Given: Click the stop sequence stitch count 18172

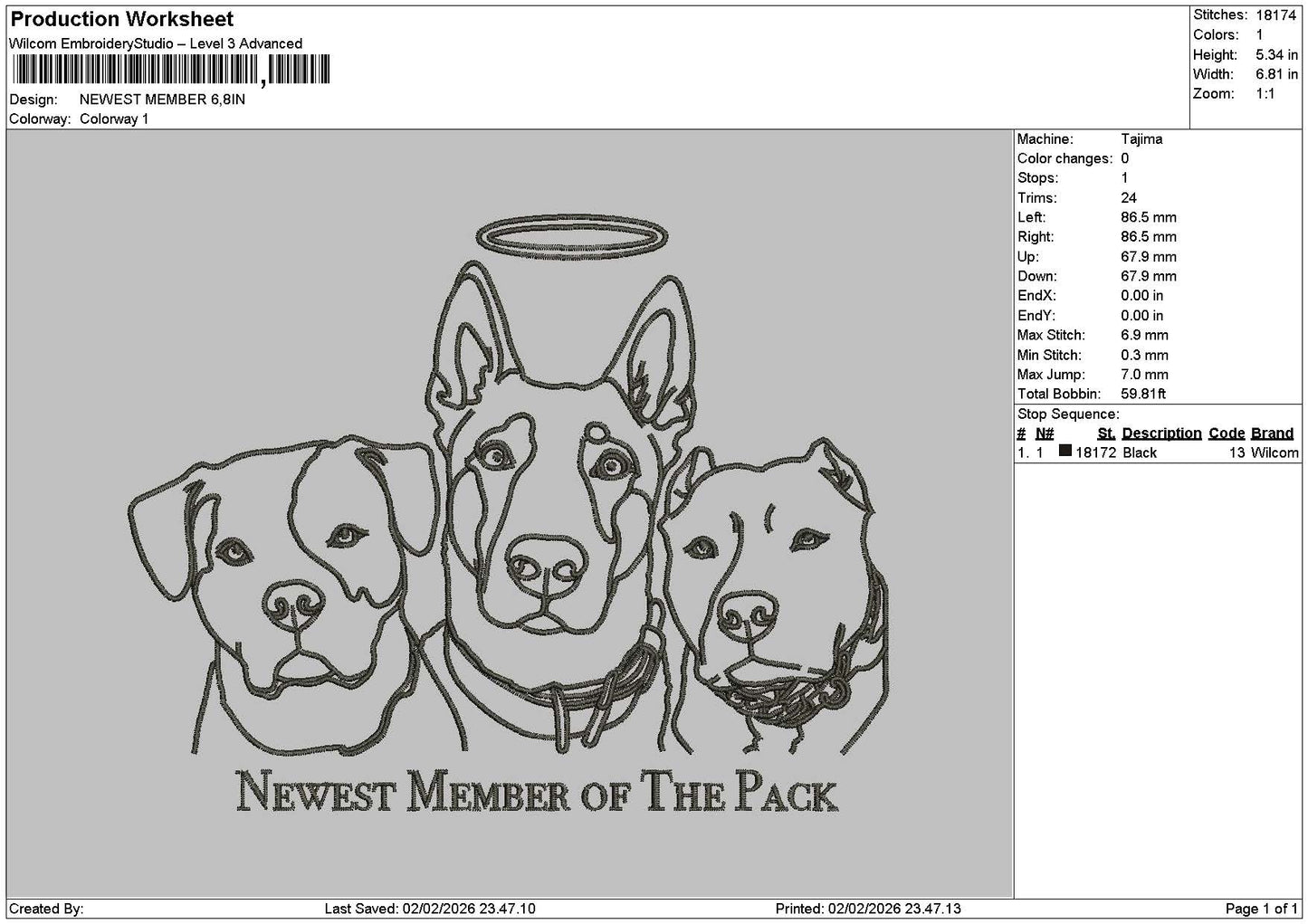Looking at the screenshot, I should click(x=1095, y=452).
